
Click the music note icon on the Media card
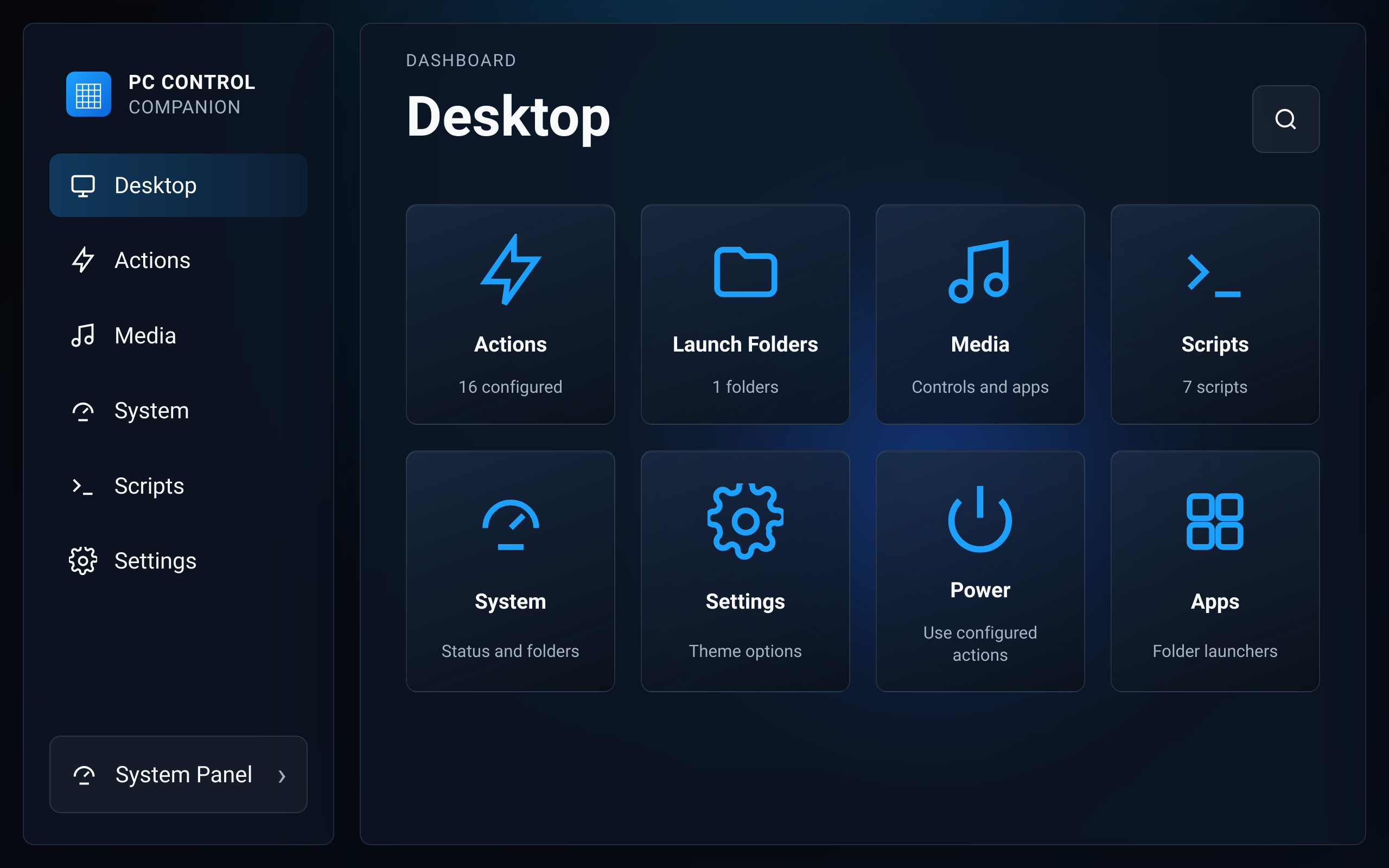click(x=980, y=272)
